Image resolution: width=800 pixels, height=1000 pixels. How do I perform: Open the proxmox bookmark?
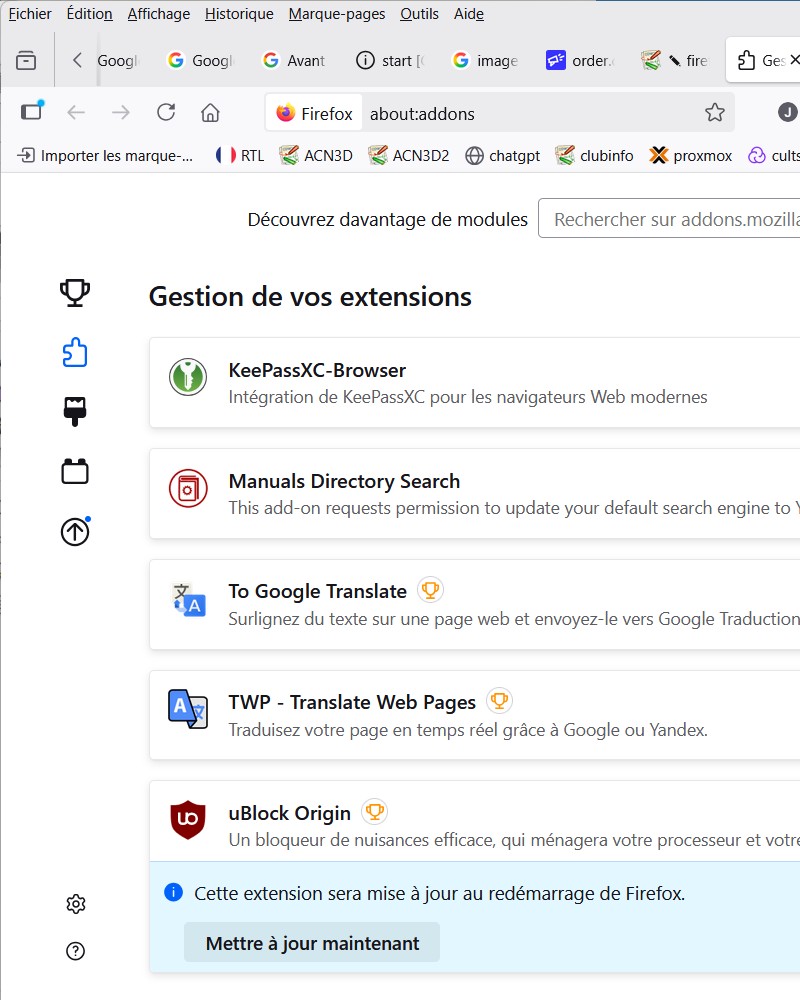[691, 156]
